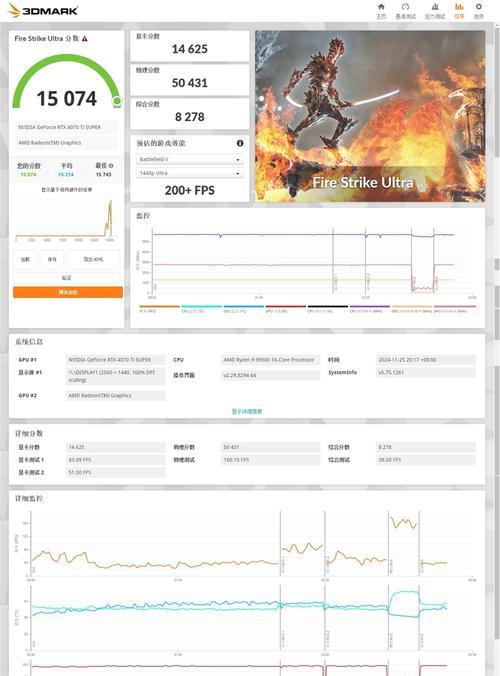This screenshot has height=676, width=500.
Task: Toggle the turquoise CPU temperature legend swatch
Action: coord(201,308)
